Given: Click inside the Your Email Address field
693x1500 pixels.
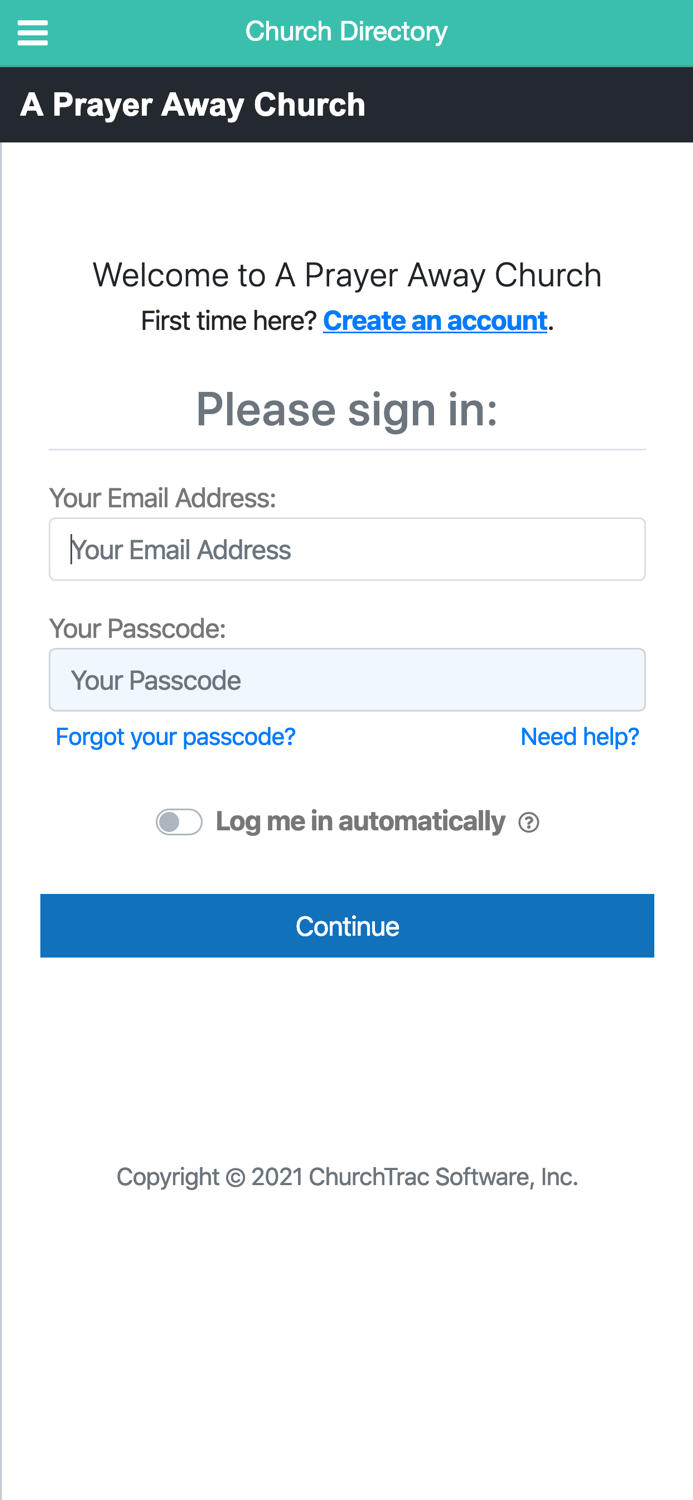Looking at the screenshot, I should click(x=347, y=548).
